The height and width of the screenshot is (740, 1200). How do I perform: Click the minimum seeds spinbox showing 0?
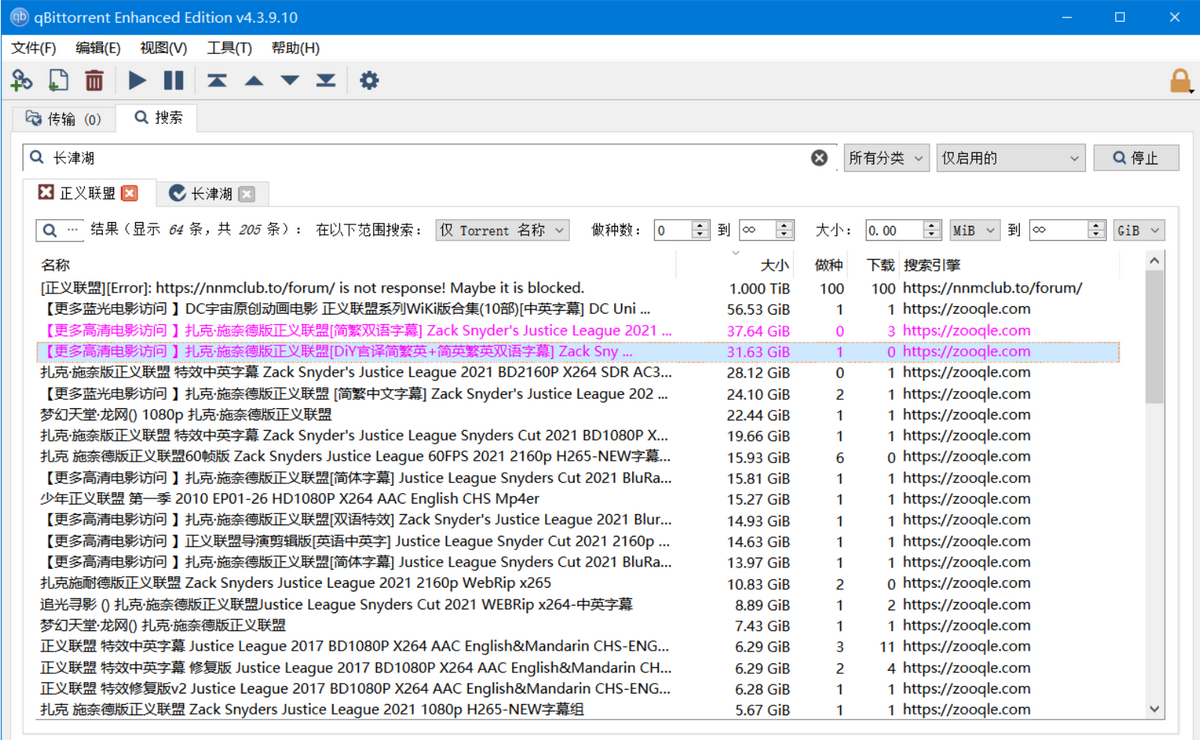682,230
